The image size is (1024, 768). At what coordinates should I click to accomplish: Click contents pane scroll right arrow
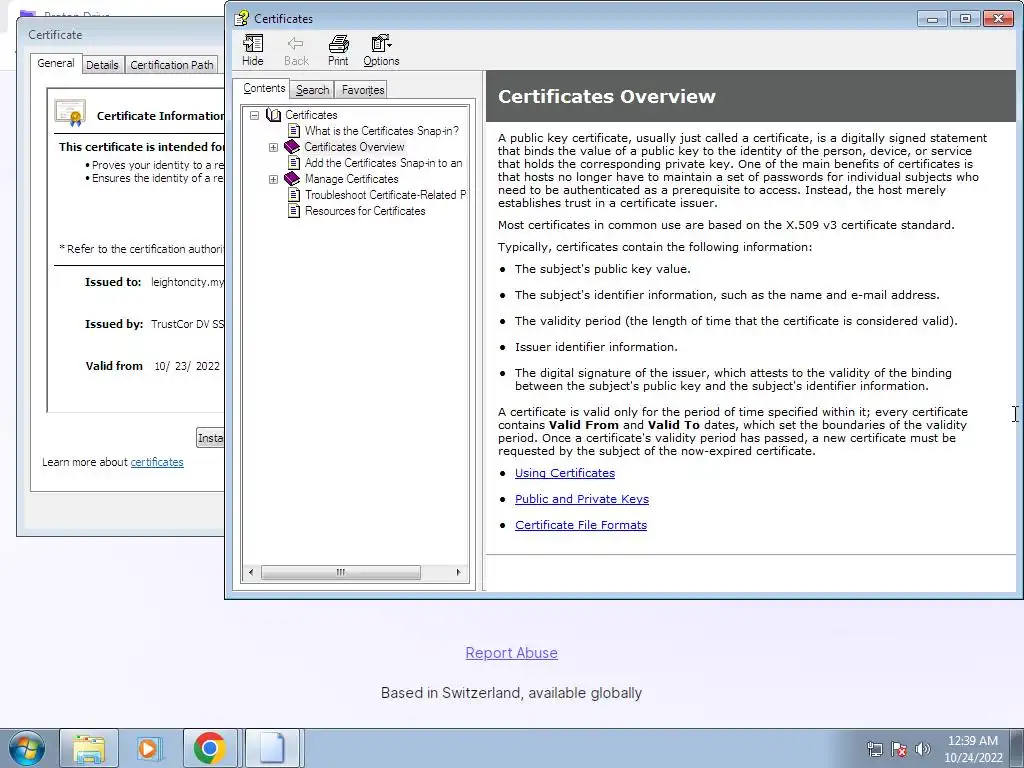click(458, 572)
